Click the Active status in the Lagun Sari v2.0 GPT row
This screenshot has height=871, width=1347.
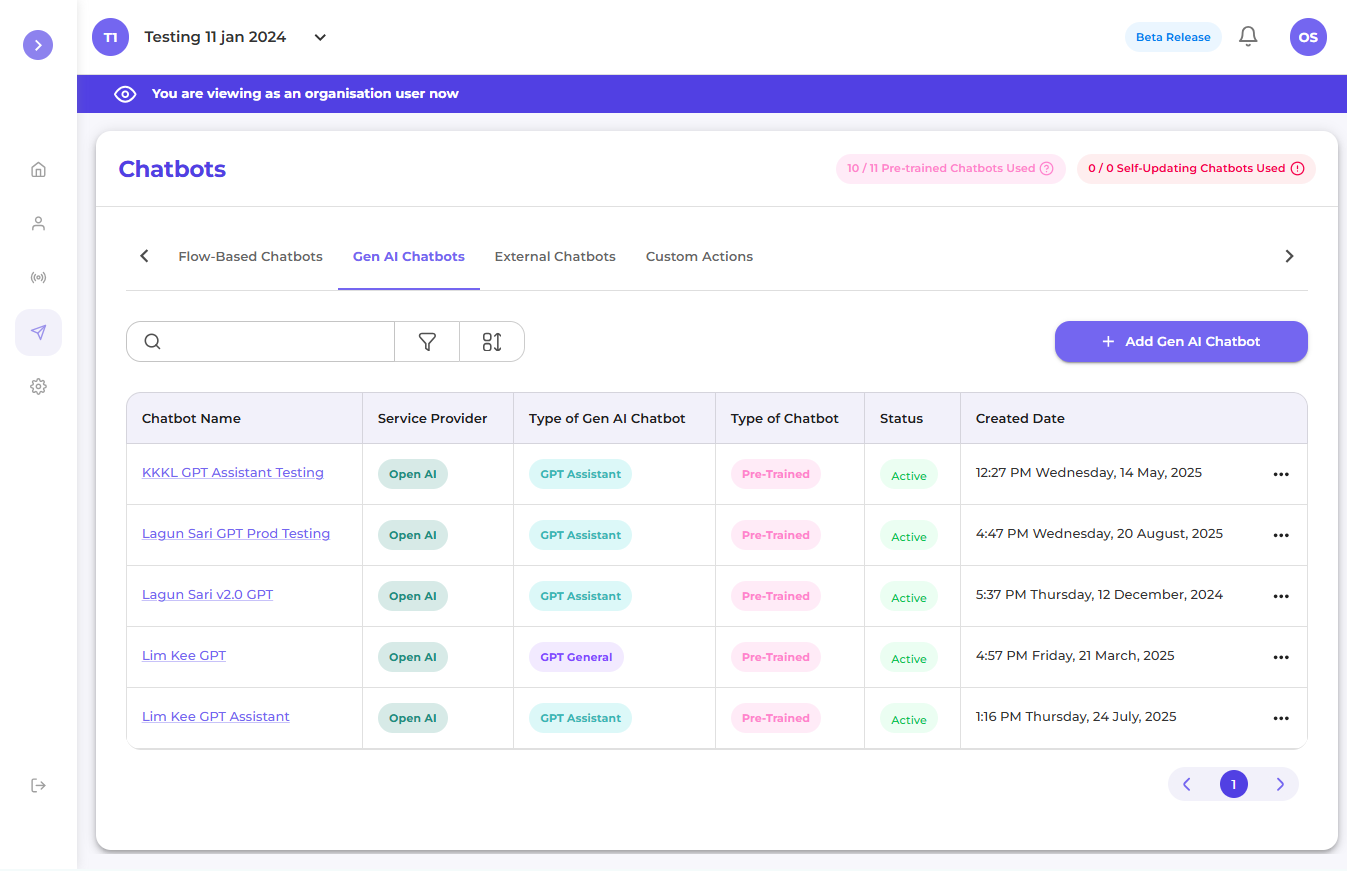click(x=909, y=598)
